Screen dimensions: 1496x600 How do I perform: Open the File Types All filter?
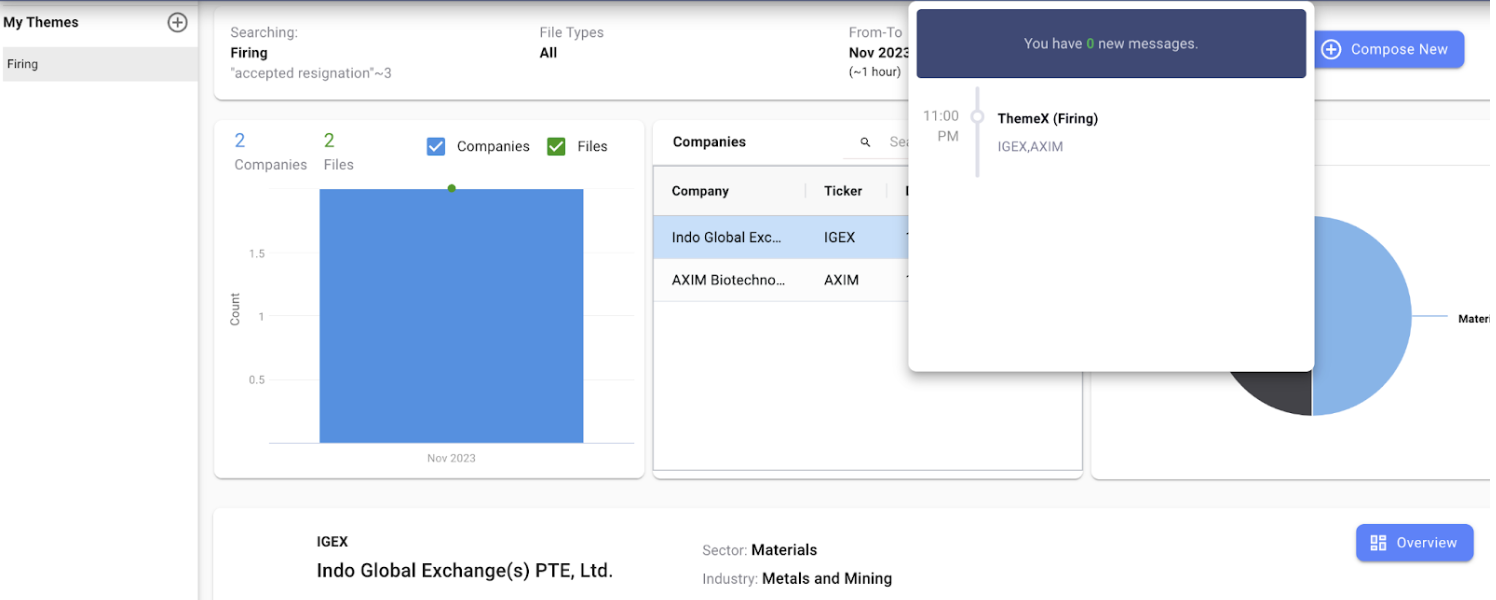pyautogui.click(x=548, y=52)
